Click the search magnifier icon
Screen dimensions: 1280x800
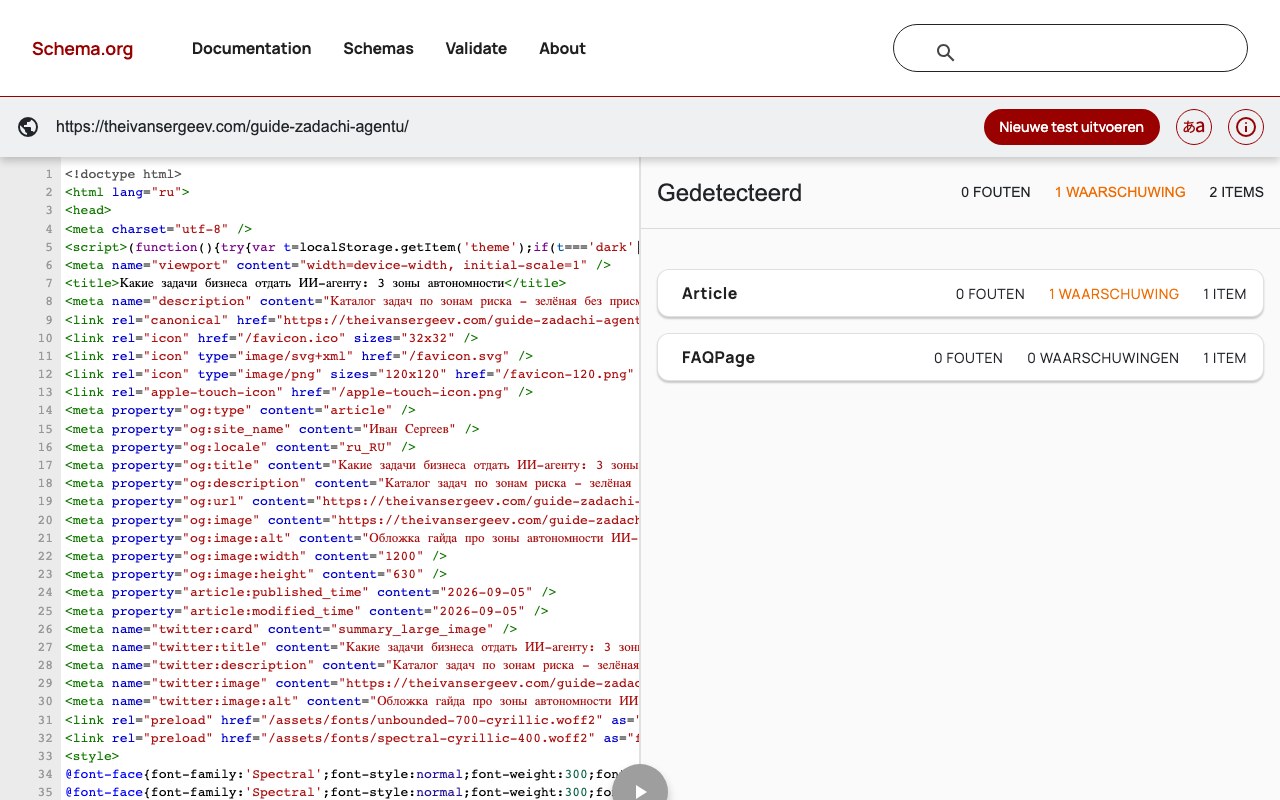(945, 52)
